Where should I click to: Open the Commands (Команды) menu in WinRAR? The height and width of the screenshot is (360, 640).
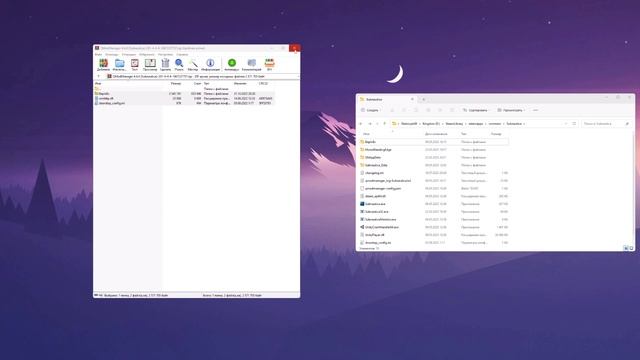tap(111, 54)
